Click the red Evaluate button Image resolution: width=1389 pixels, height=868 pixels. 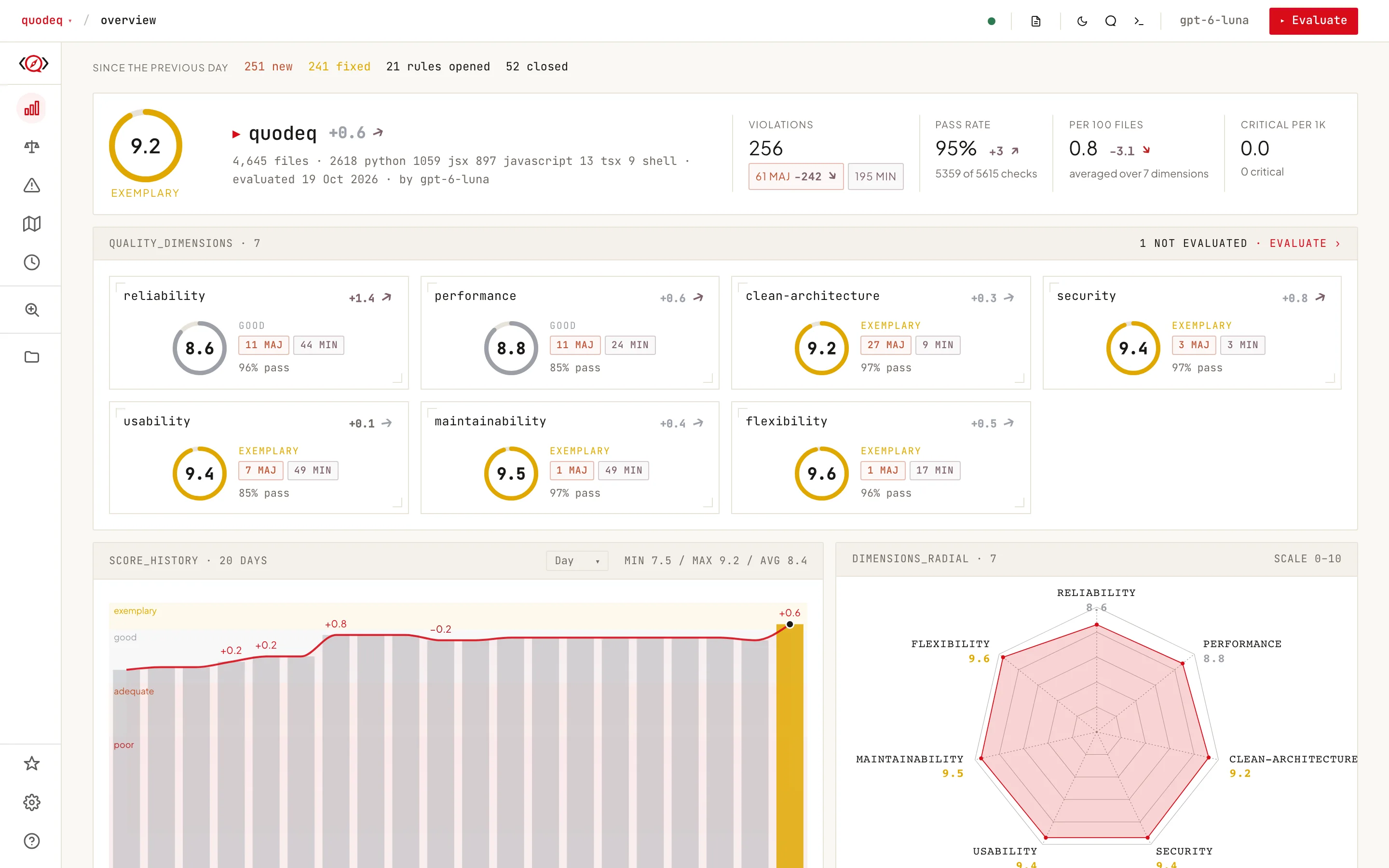pyautogui.click(x=1313, y=21)
